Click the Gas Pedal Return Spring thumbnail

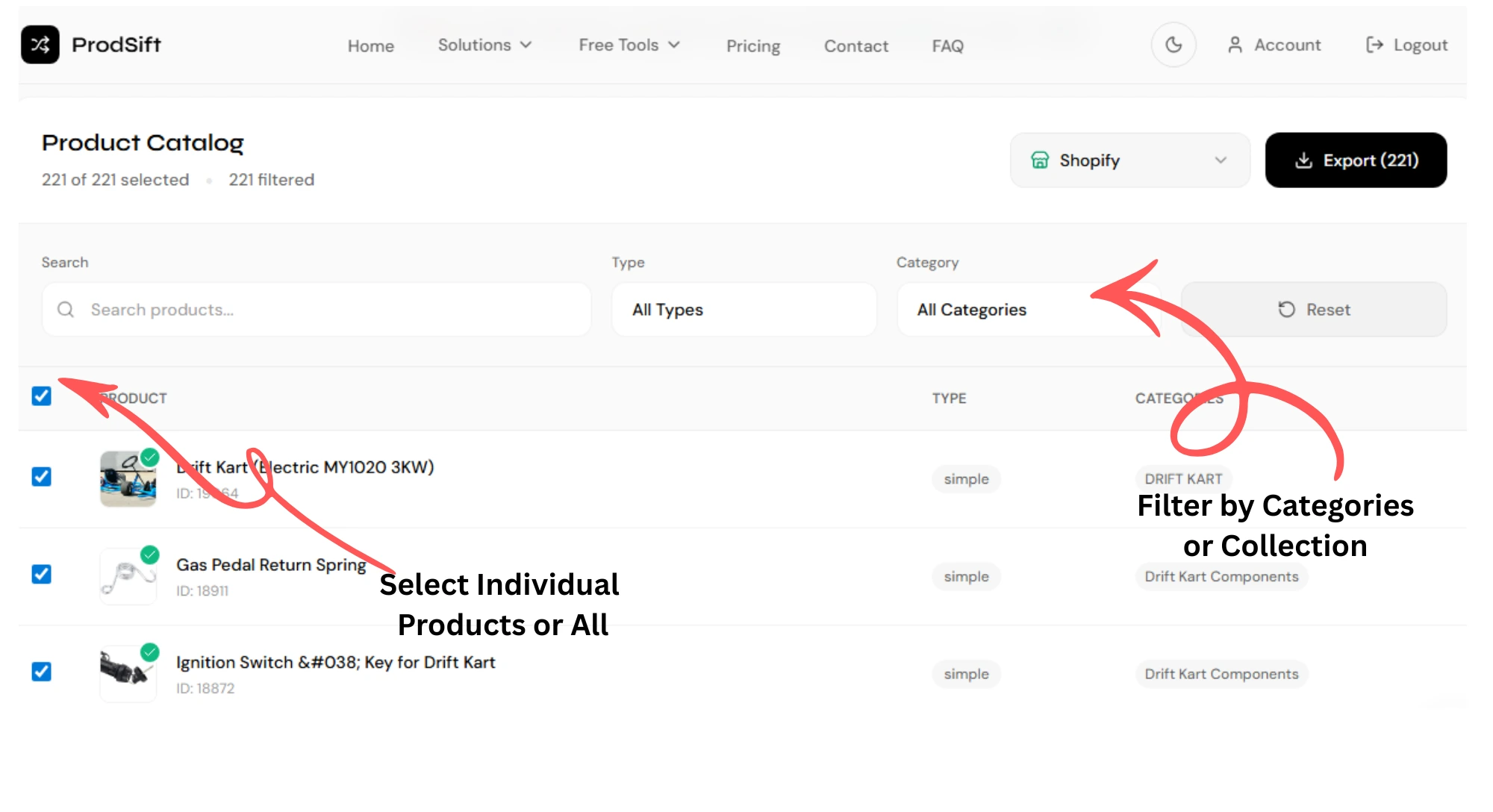pyautogui.click(x=128, y=577)
